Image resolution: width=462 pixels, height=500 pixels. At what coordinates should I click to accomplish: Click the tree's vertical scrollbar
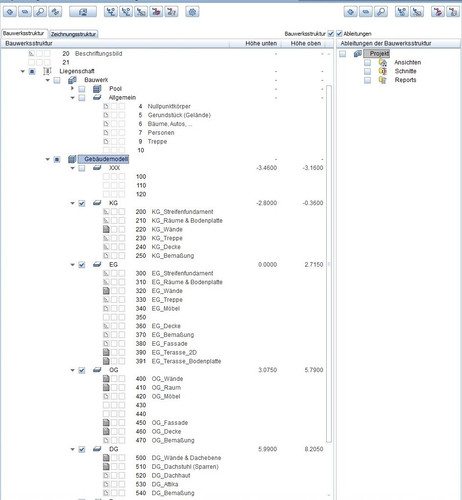(329, 264)
